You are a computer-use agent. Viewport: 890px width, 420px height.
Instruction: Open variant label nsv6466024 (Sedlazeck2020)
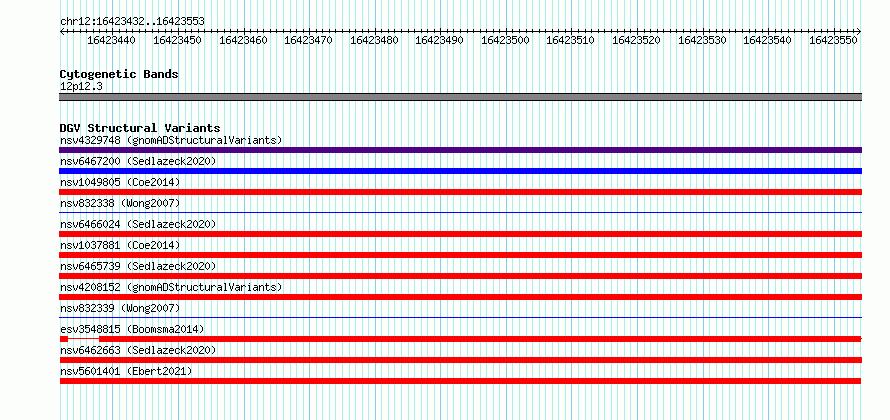pos(138,224)
